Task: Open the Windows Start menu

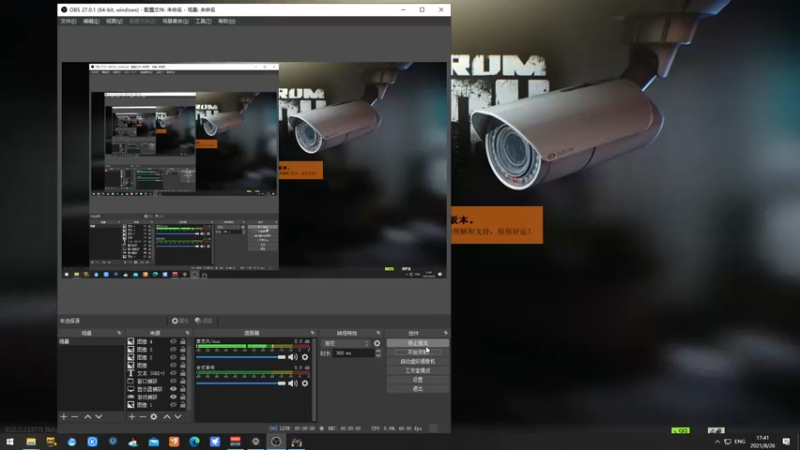Action: click(x=10, y=442)
